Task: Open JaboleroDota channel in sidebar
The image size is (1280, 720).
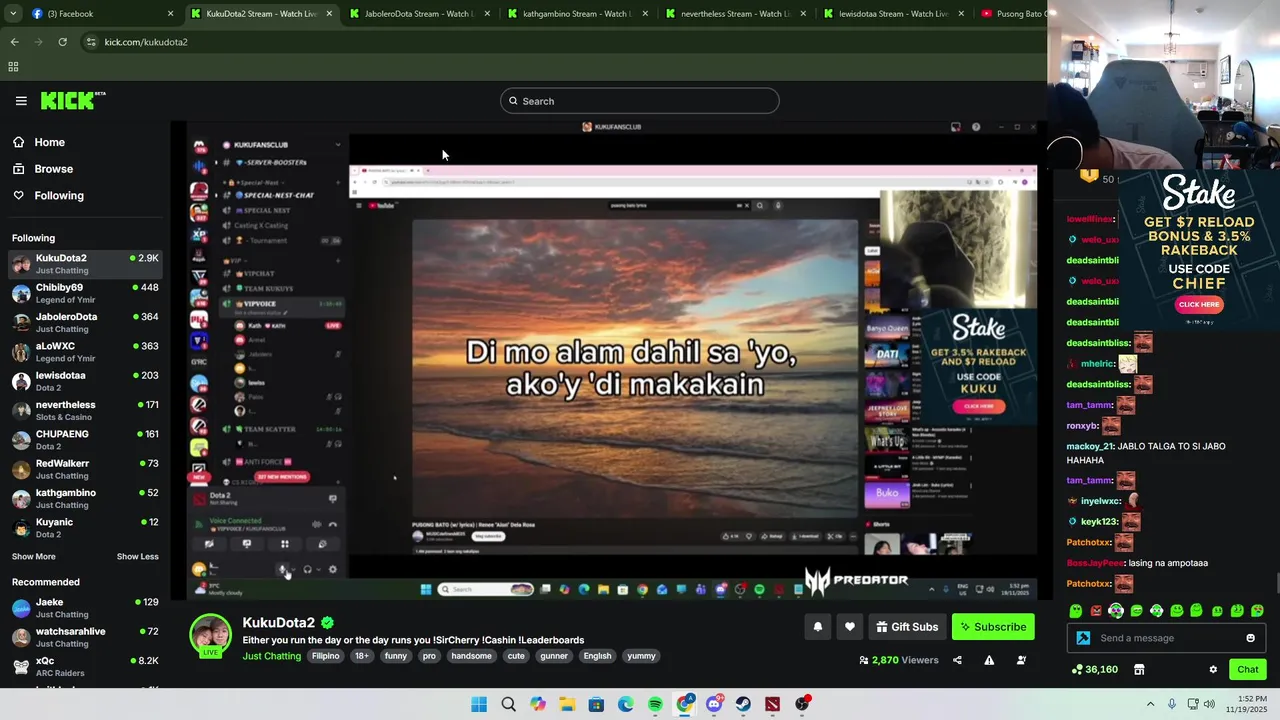Action: point(85,322)
